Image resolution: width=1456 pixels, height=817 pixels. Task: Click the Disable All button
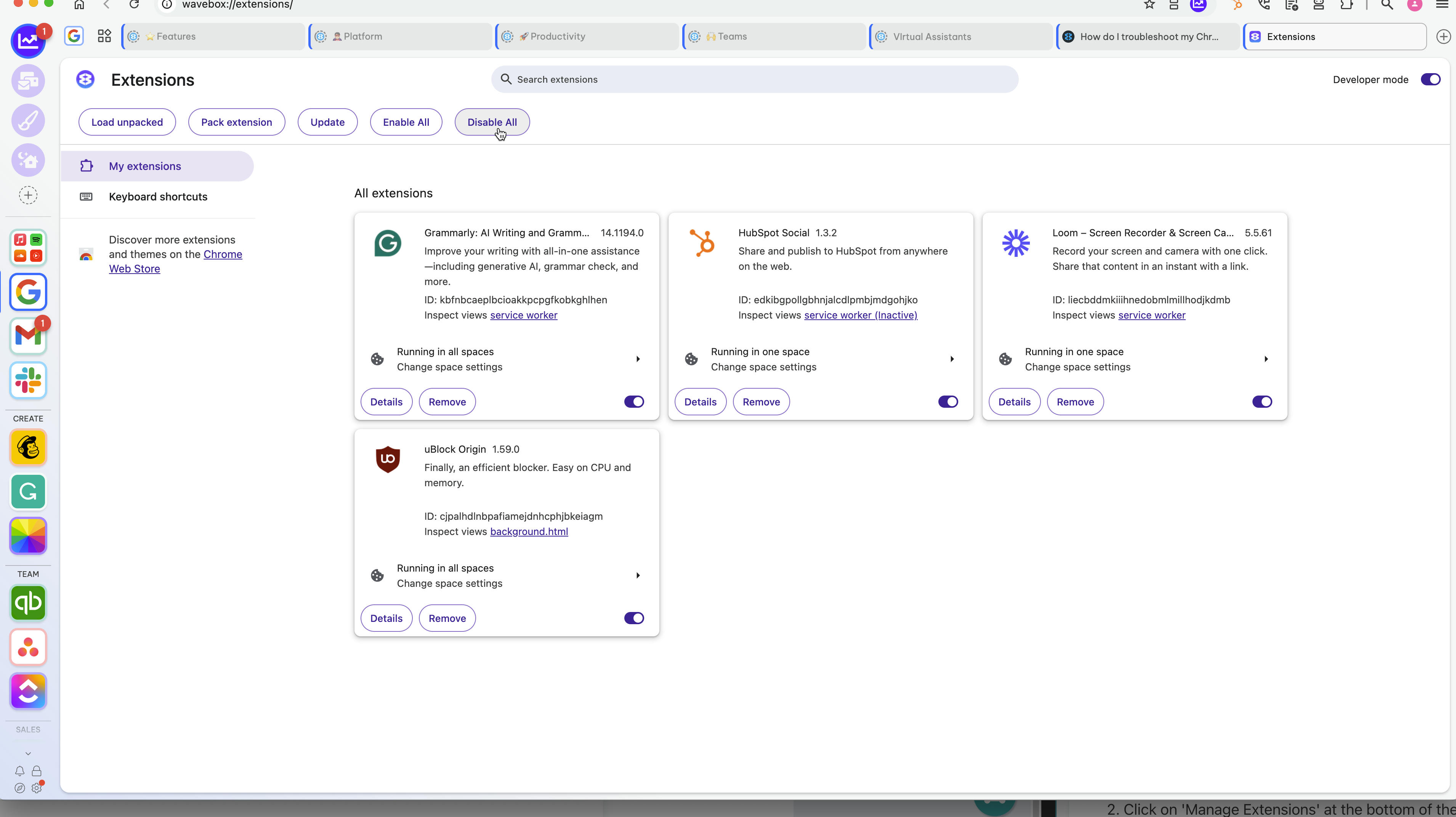pyautogui.click(x=492, y=122)
